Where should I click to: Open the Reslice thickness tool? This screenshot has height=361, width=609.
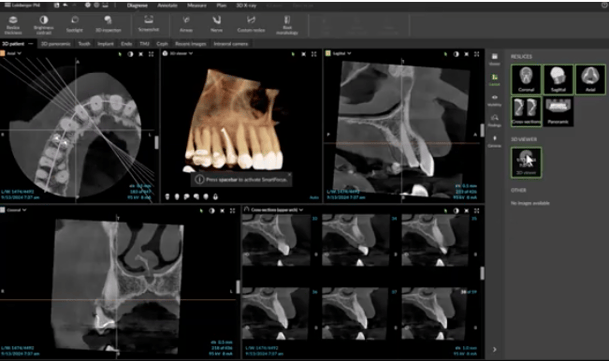point(13,25)
